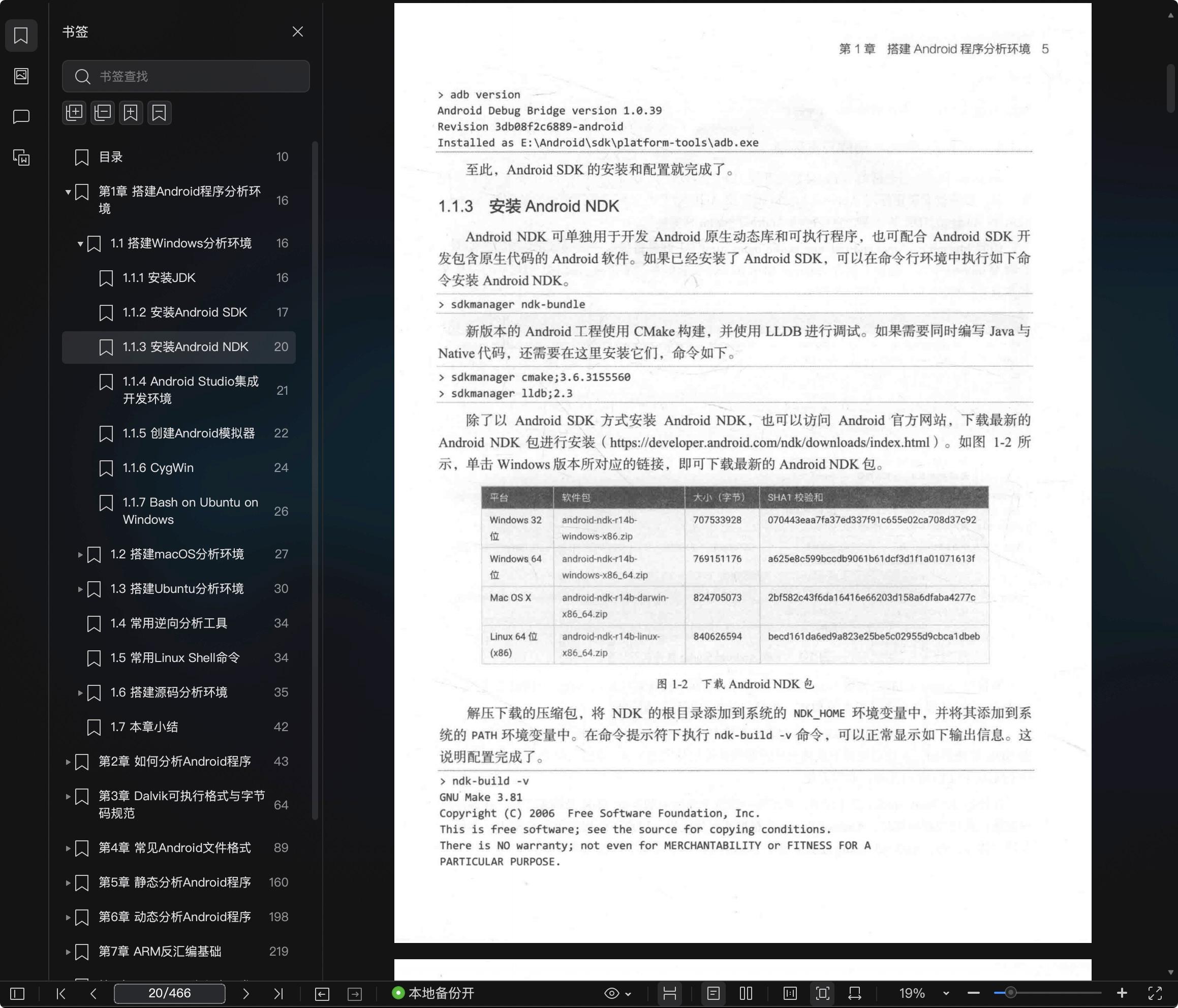Click the document vertical scrollbar thumb
This screenshot has width=1178, height=1008.
coord(1170,88)
